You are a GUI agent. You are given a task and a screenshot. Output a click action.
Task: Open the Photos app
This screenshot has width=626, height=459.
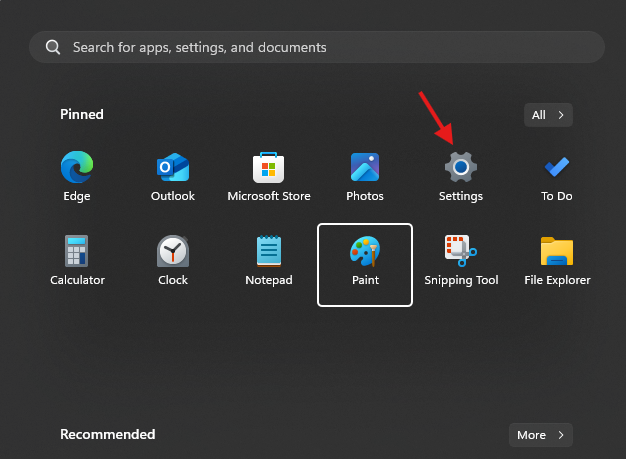pyautogui.click(x=365, y=167)
